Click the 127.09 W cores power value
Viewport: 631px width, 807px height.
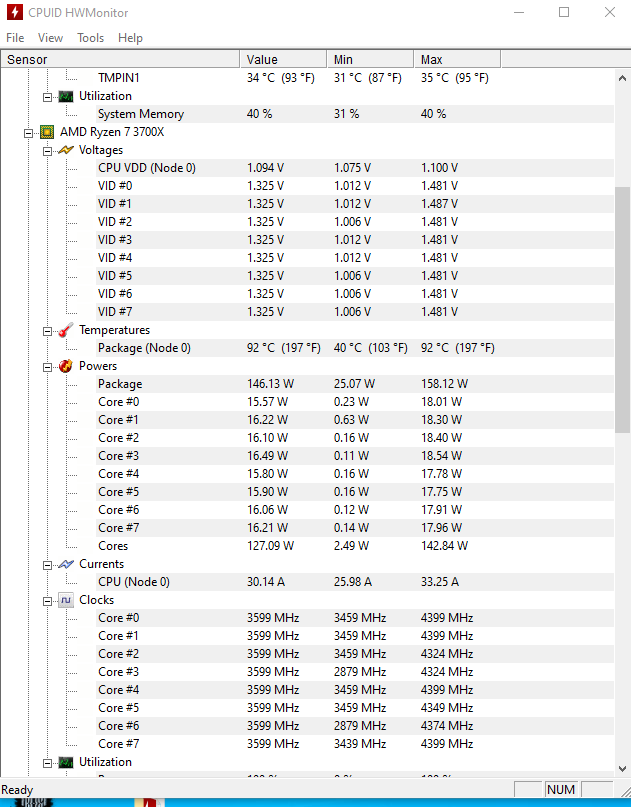(x=270, y=546)
